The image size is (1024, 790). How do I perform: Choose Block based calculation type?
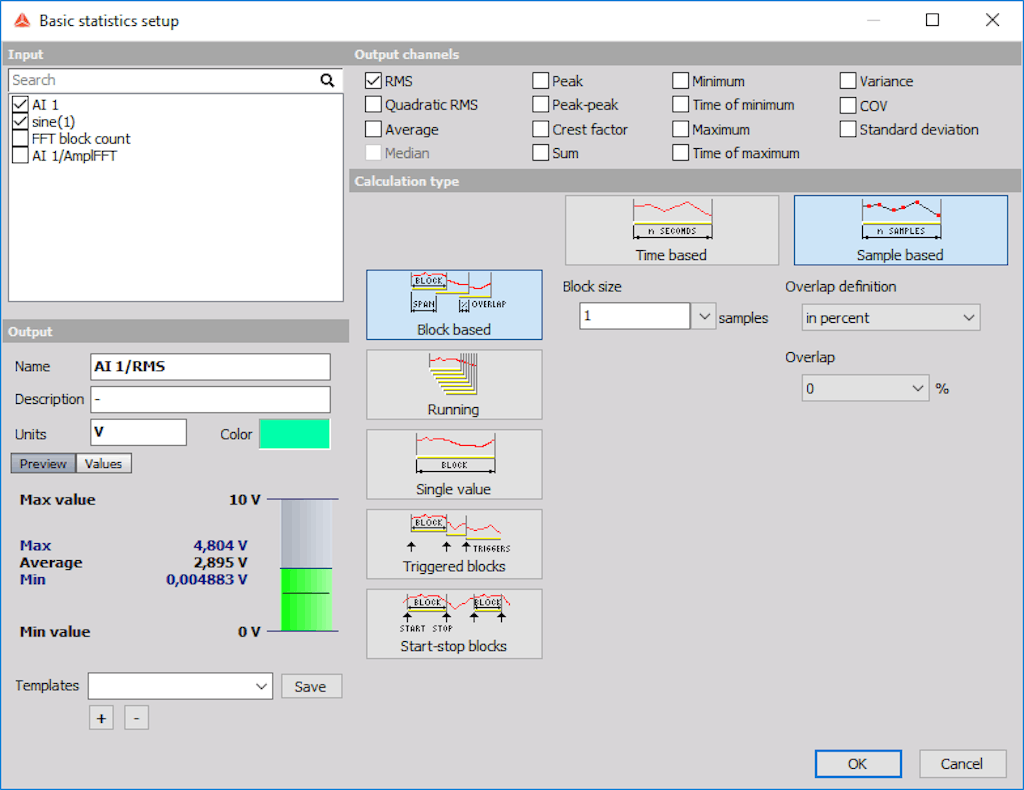coord(454,305)
